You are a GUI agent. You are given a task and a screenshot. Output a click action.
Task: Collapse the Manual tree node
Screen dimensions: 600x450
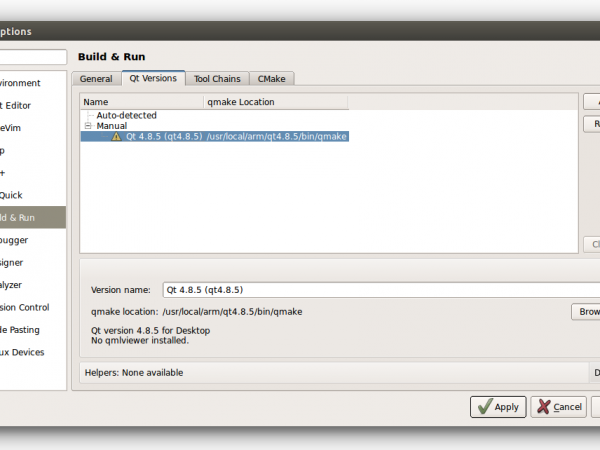[88, 126]
